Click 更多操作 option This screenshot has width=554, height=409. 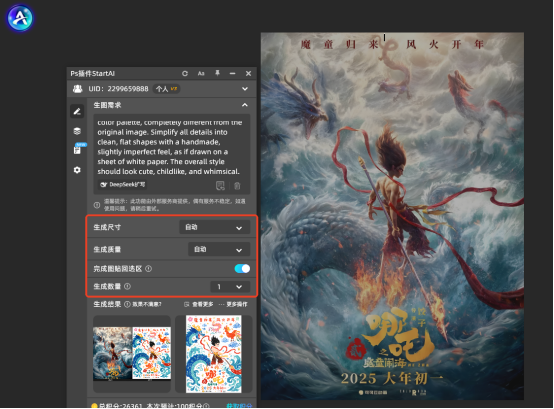tap(233, 304)
